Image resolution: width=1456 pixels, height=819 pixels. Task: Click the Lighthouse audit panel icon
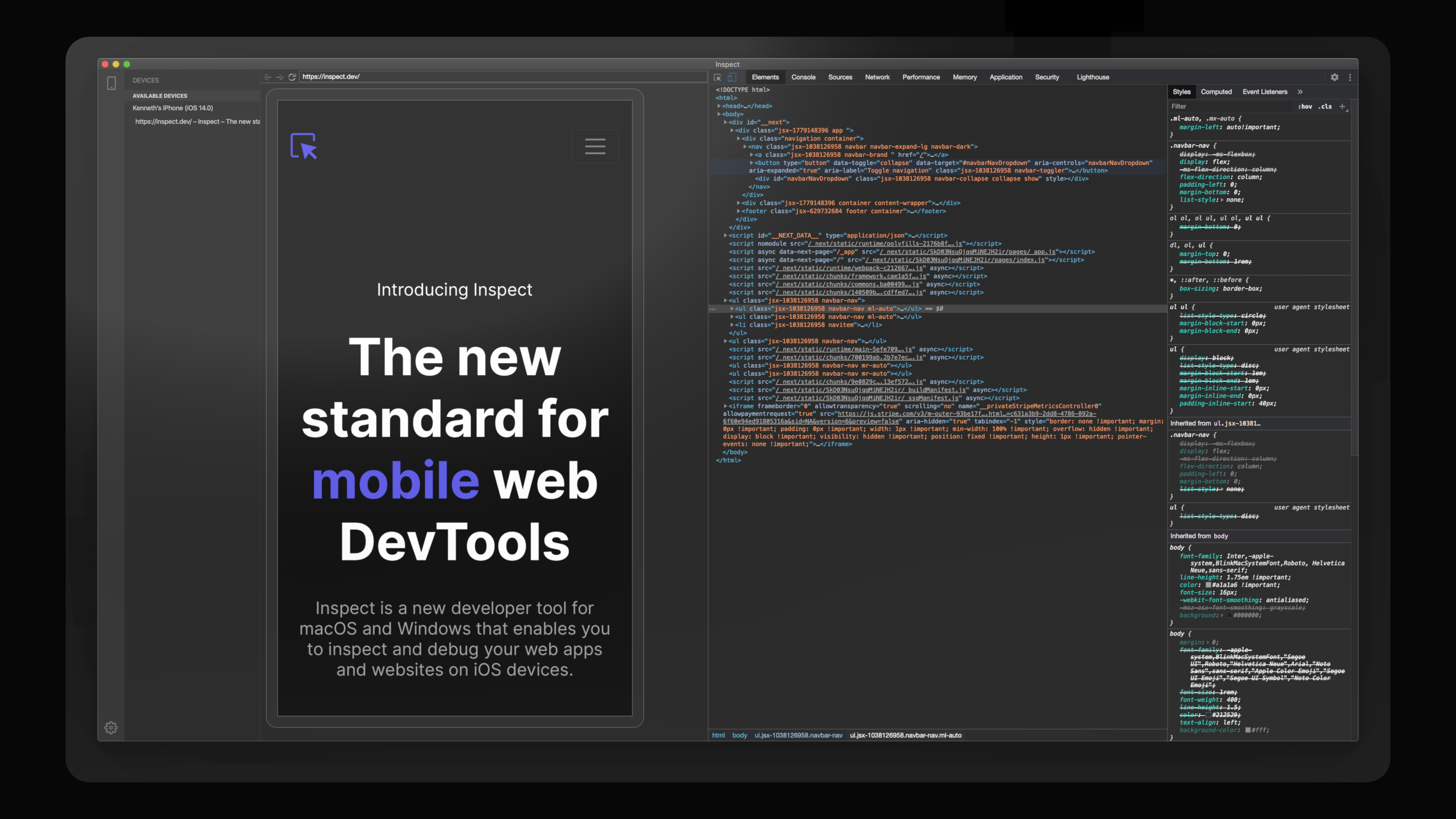(1093, 77)
